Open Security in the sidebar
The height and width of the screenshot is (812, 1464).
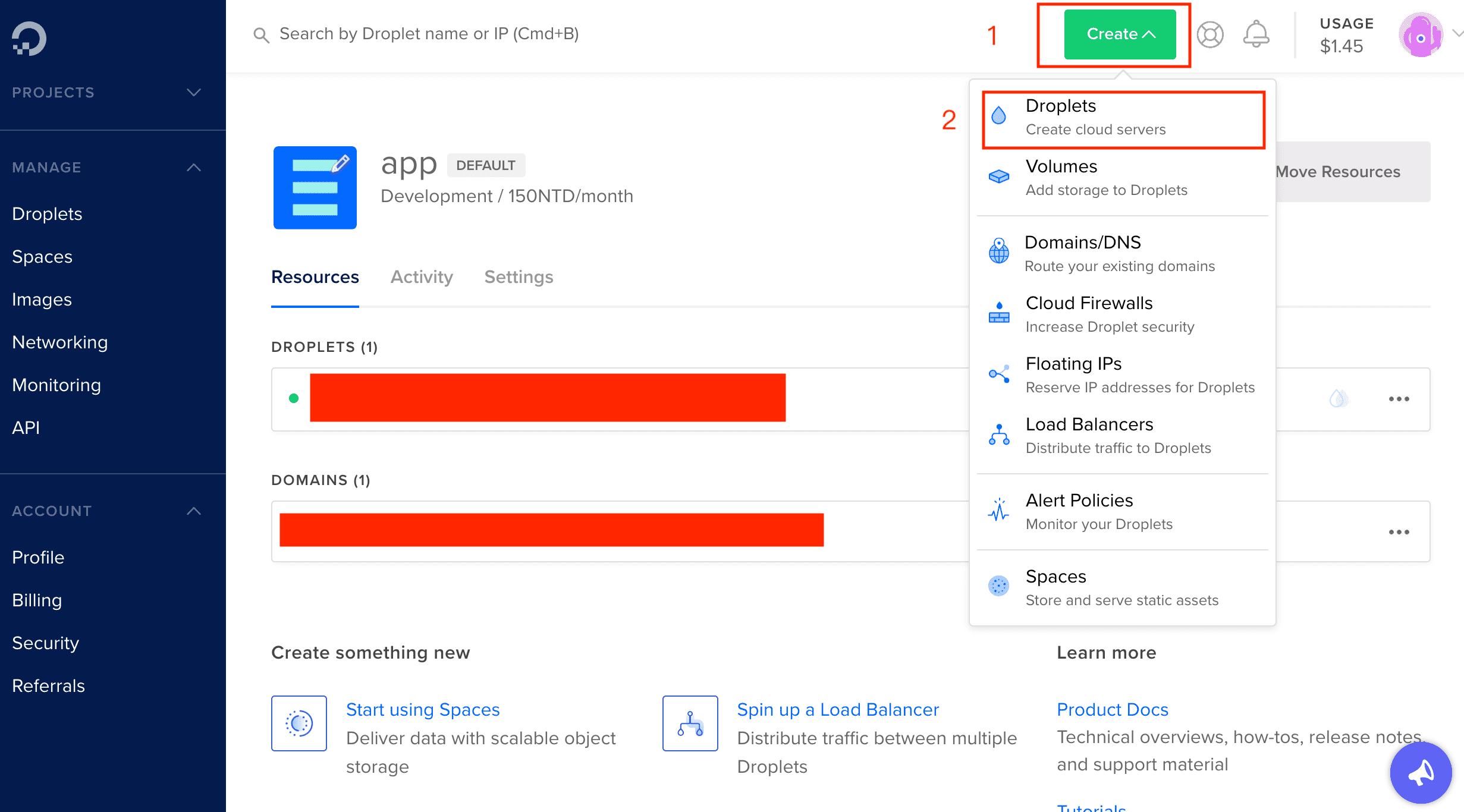[46, 643]
